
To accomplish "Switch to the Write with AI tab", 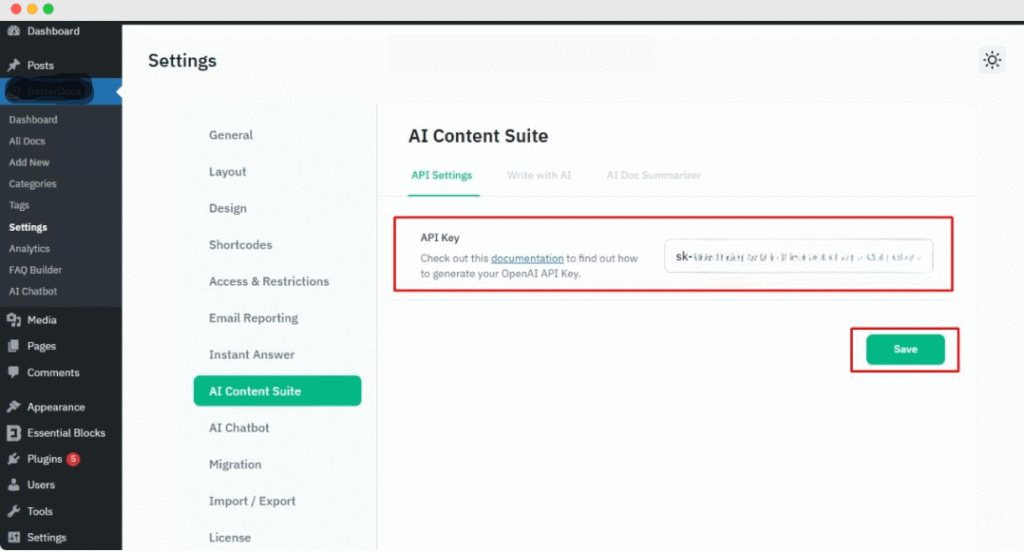I will 539,175.
